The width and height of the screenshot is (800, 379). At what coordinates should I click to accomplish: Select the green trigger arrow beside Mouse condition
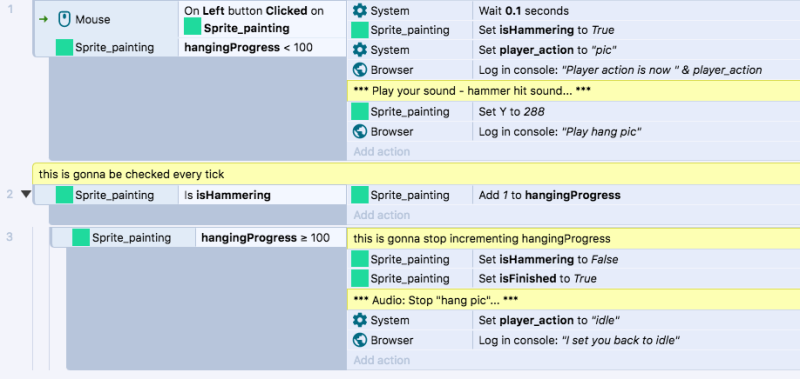pos(43,19)
